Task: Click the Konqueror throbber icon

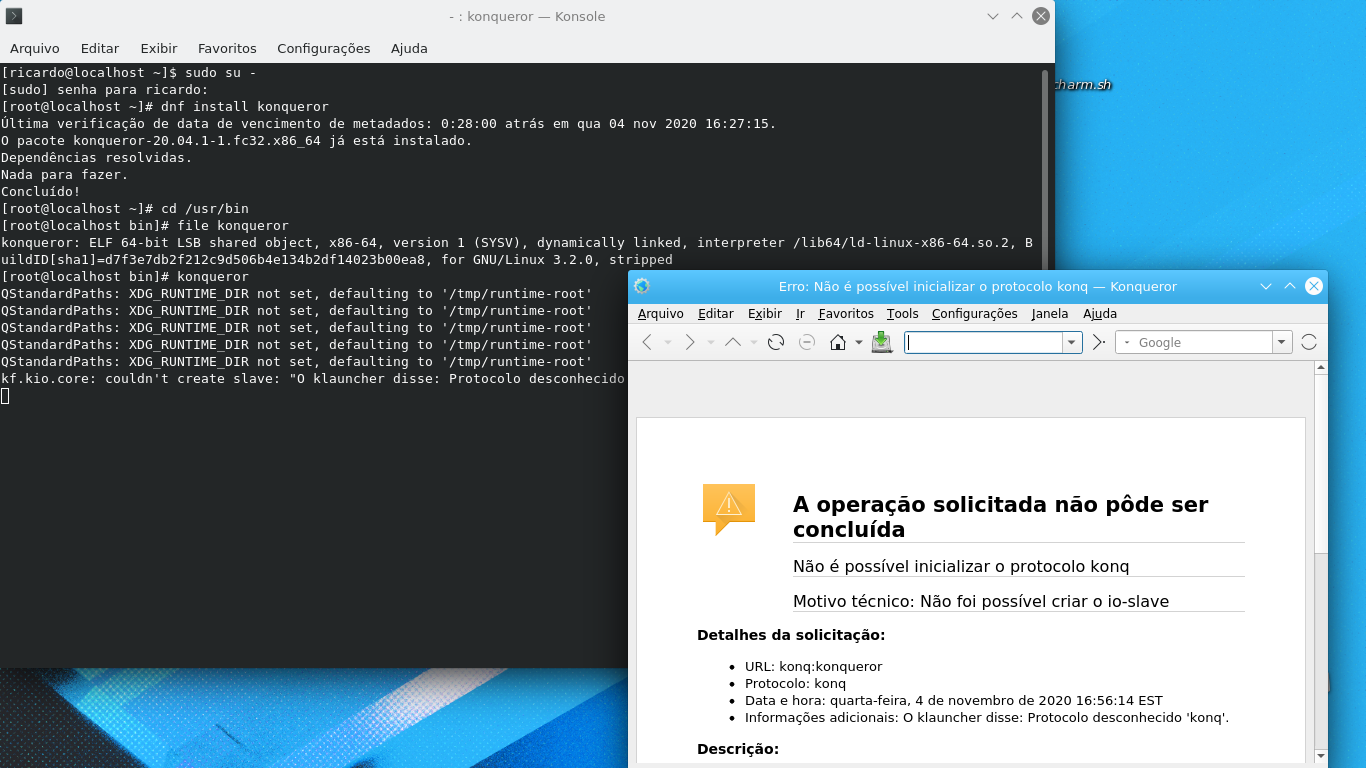Action: tap(1309, 342)
